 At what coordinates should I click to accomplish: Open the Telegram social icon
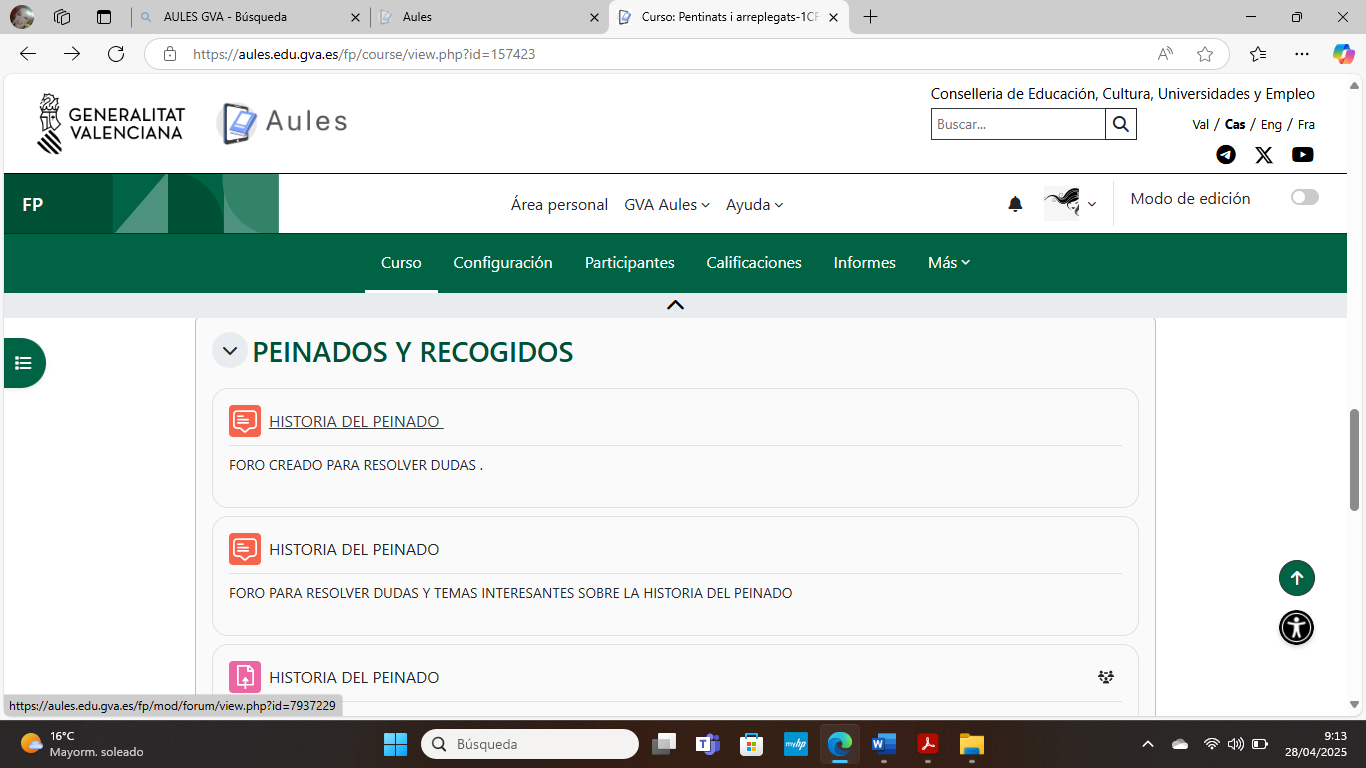point(1225,155)
